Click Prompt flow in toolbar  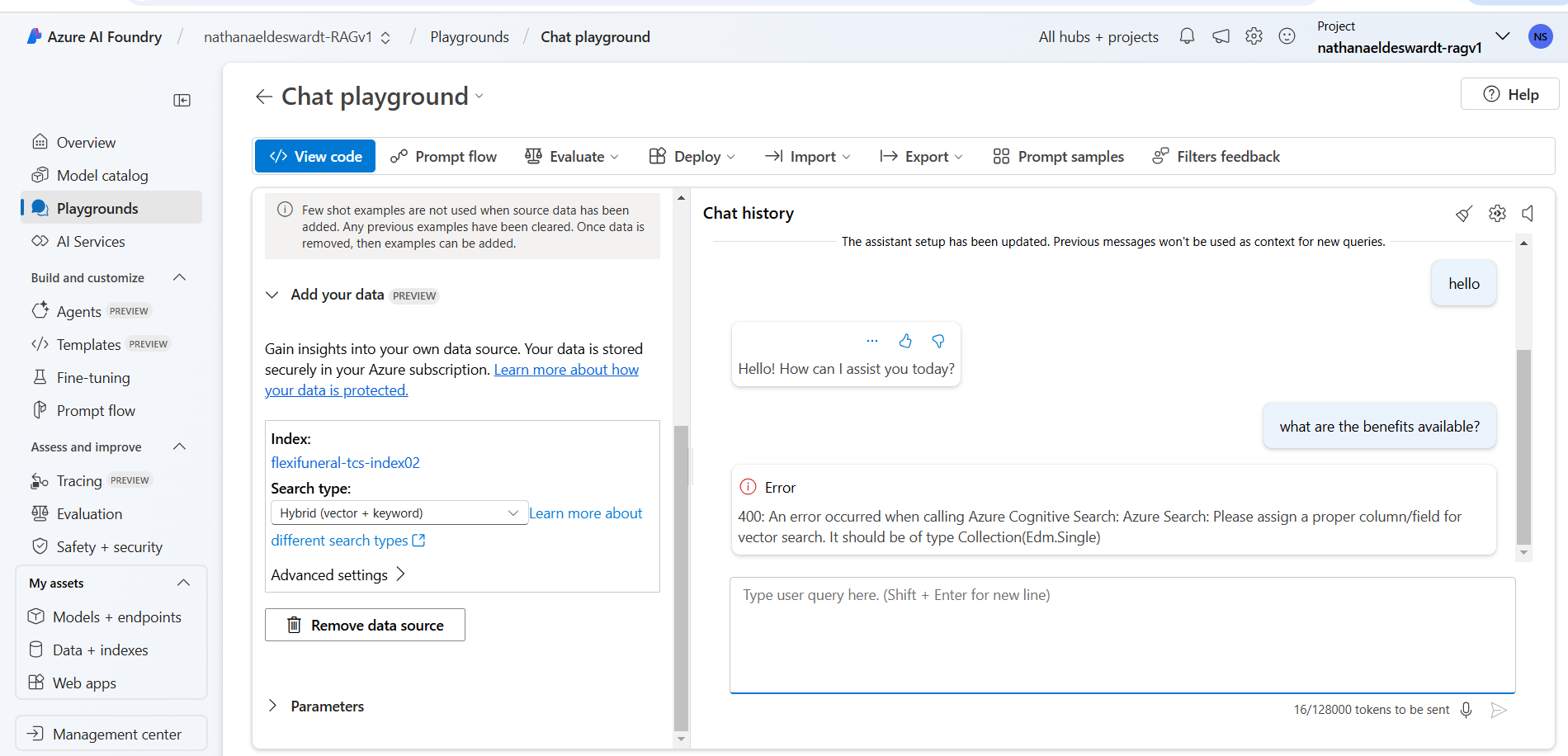(443, 156)
